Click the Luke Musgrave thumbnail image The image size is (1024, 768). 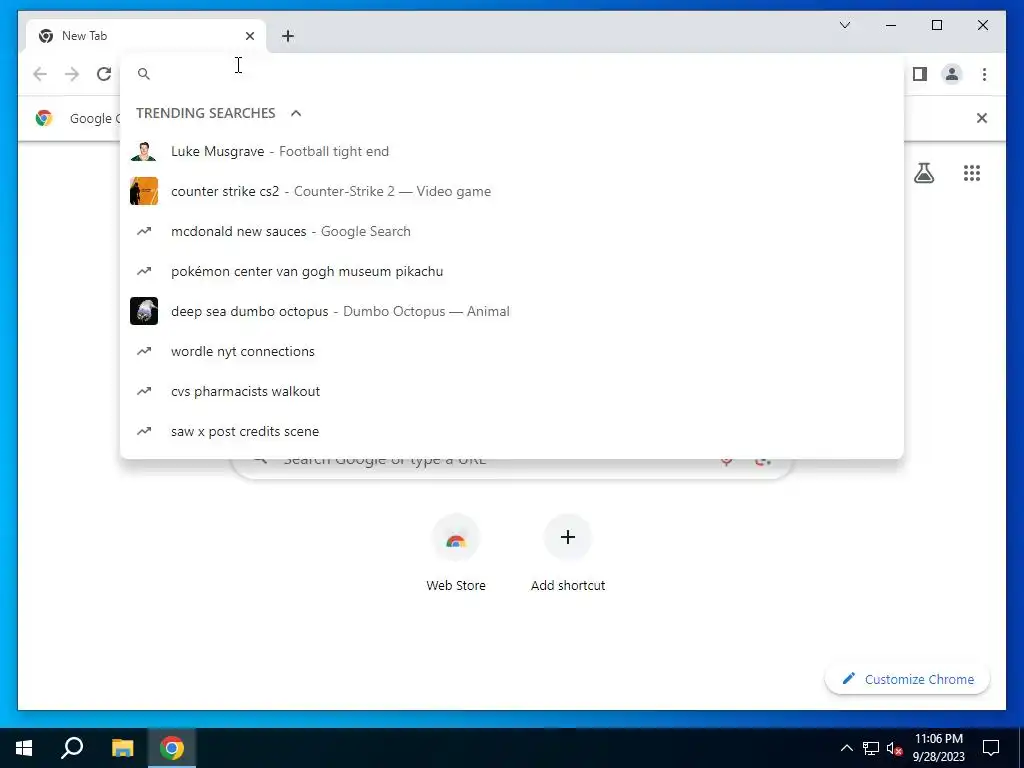[x=144, y=152]
